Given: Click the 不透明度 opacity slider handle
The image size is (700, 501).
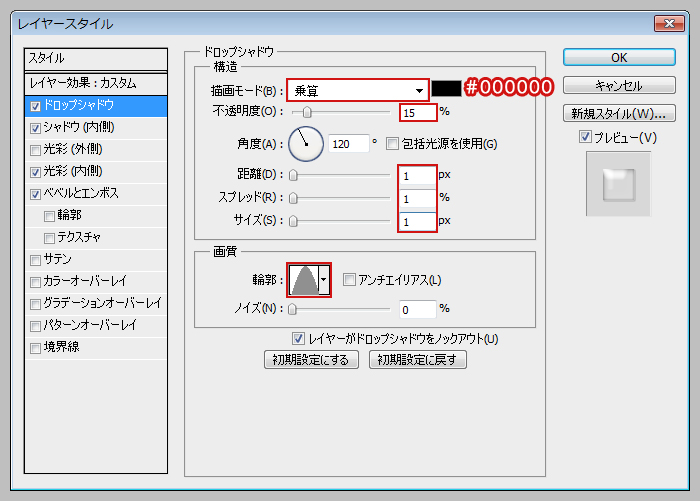Looking at the screenshot, I should click(x=307, y=112).
